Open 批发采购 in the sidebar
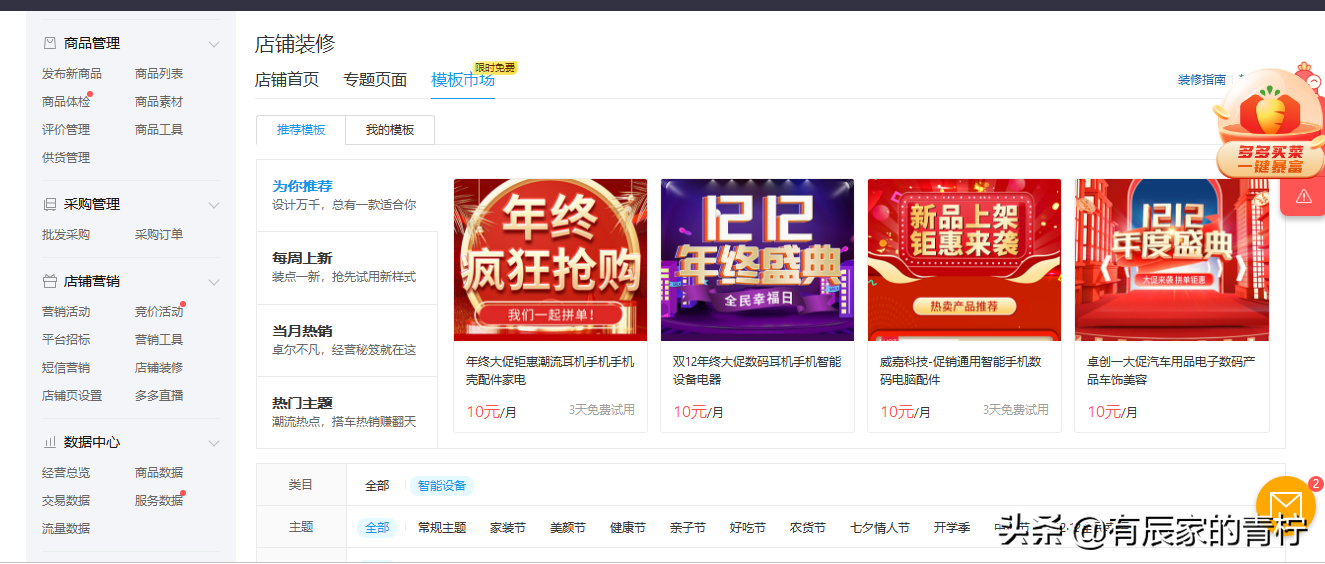1325x564 pixels. [66, 235]
